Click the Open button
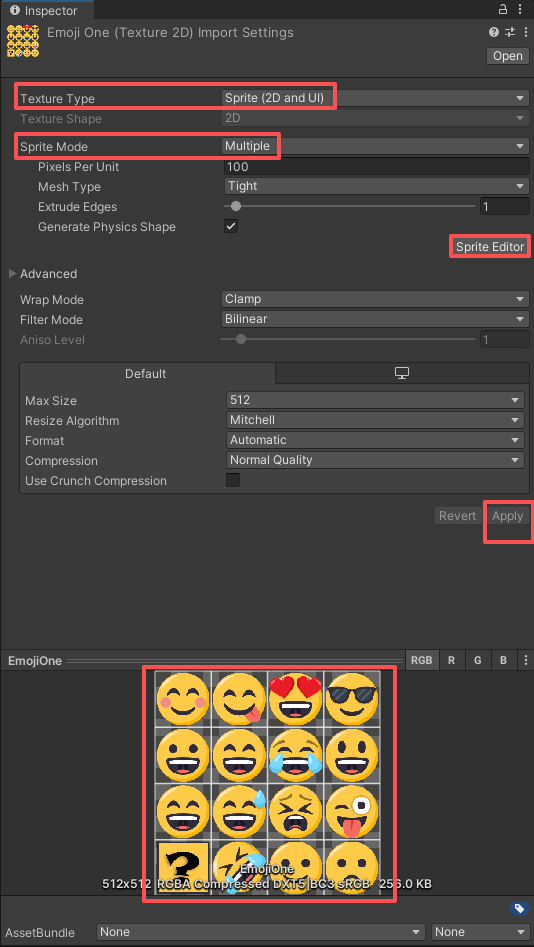 (x=507, y=56)
